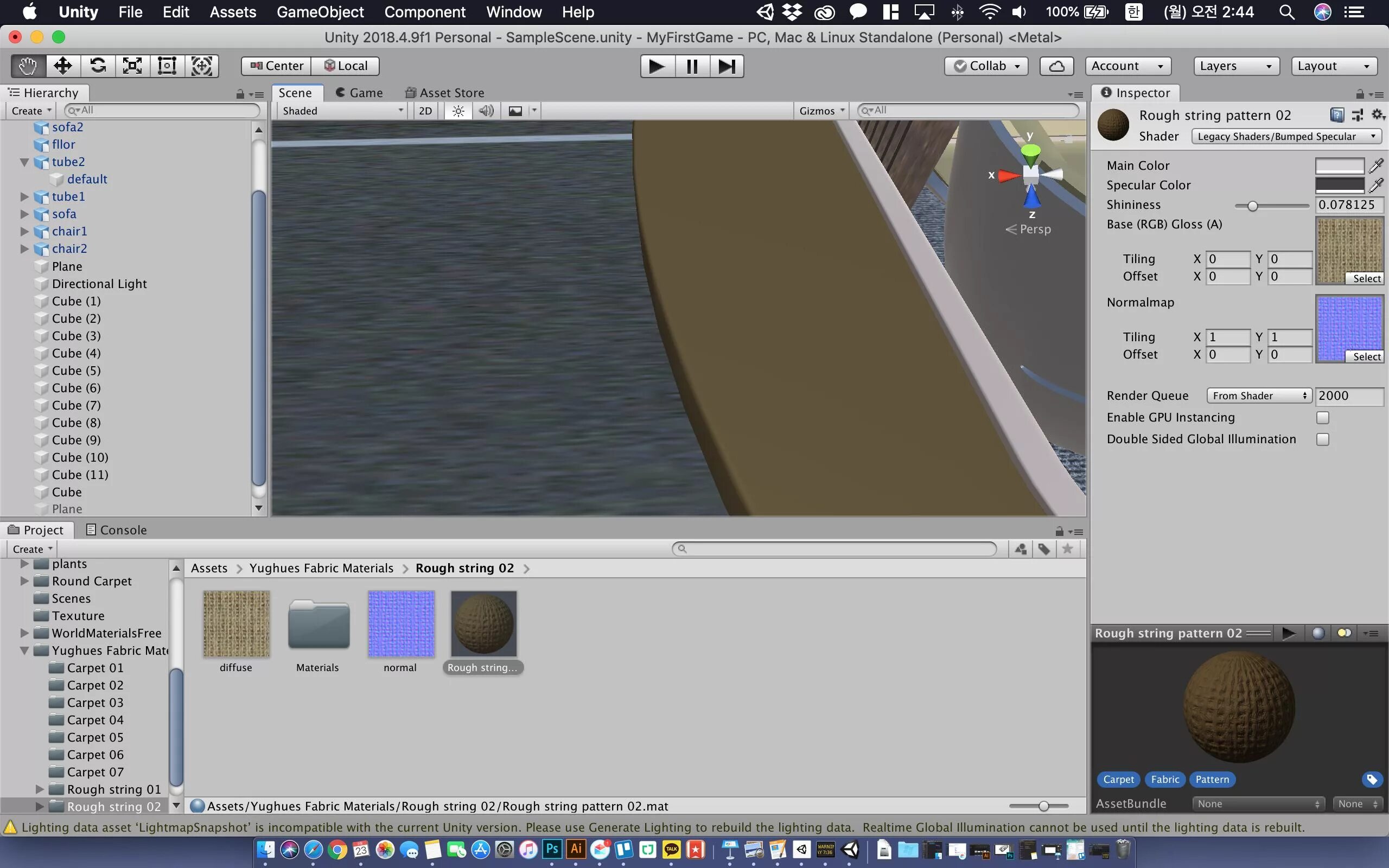The width and height of the screenshot is (1389, 868).
Task: Click Select under Normalmap texture
Action: pyautogui.click(x=1366, y=356)
